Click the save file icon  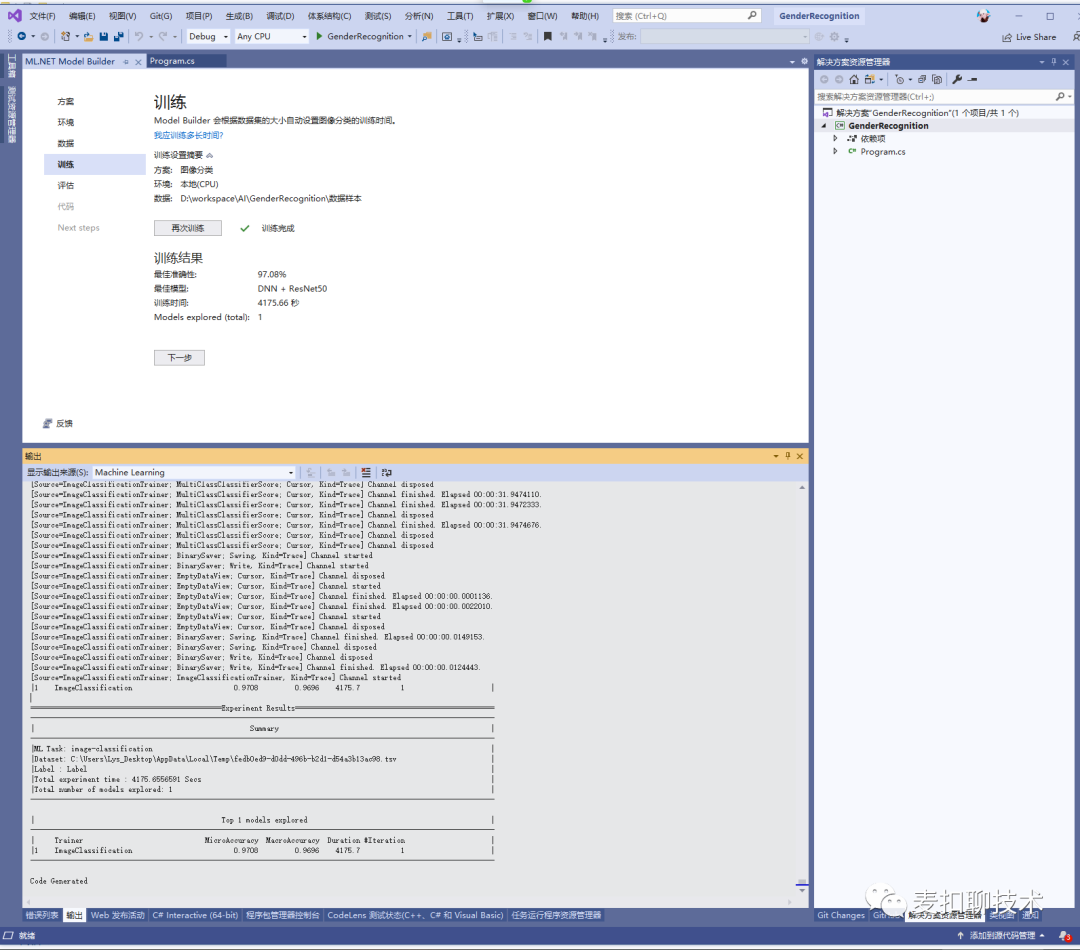104,37
